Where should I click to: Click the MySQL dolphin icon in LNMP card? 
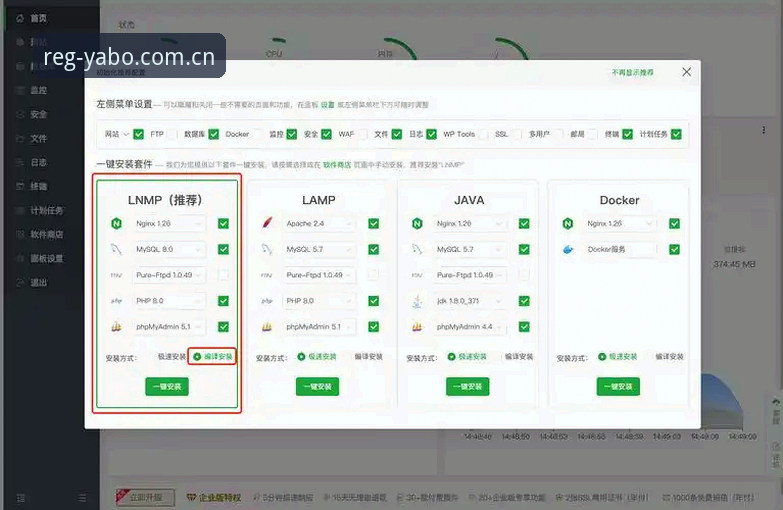click(x=116, y=249)
